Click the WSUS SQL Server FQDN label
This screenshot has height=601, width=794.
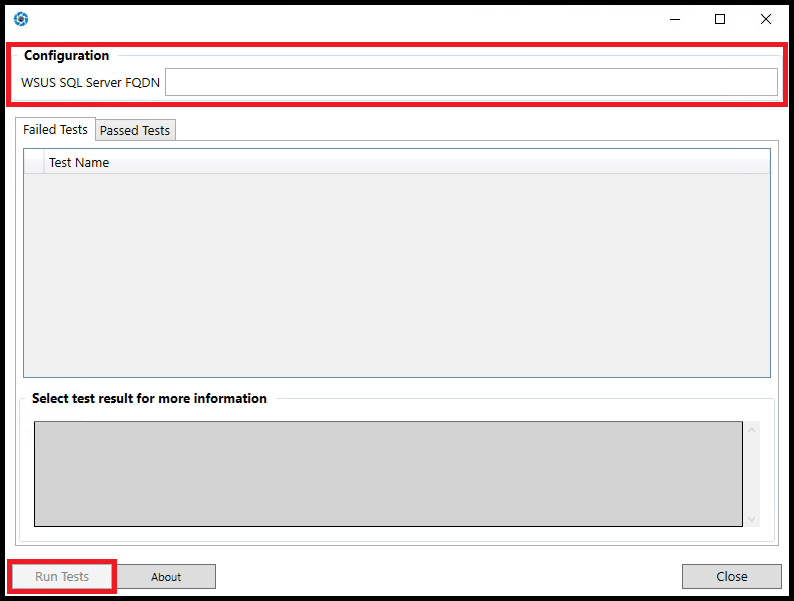90,82
